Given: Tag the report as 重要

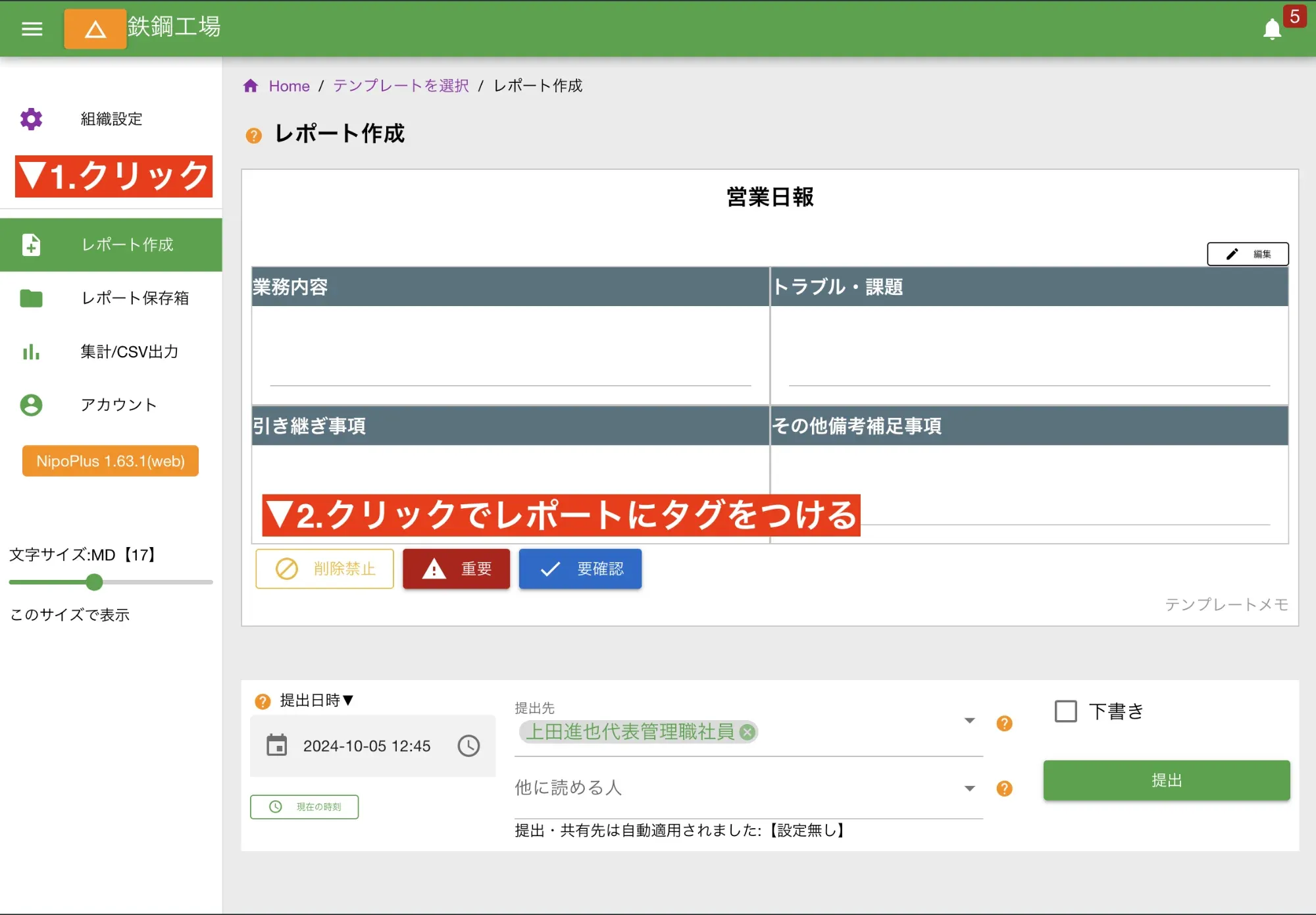Looking at the screenshot, I should pos(455,569).
